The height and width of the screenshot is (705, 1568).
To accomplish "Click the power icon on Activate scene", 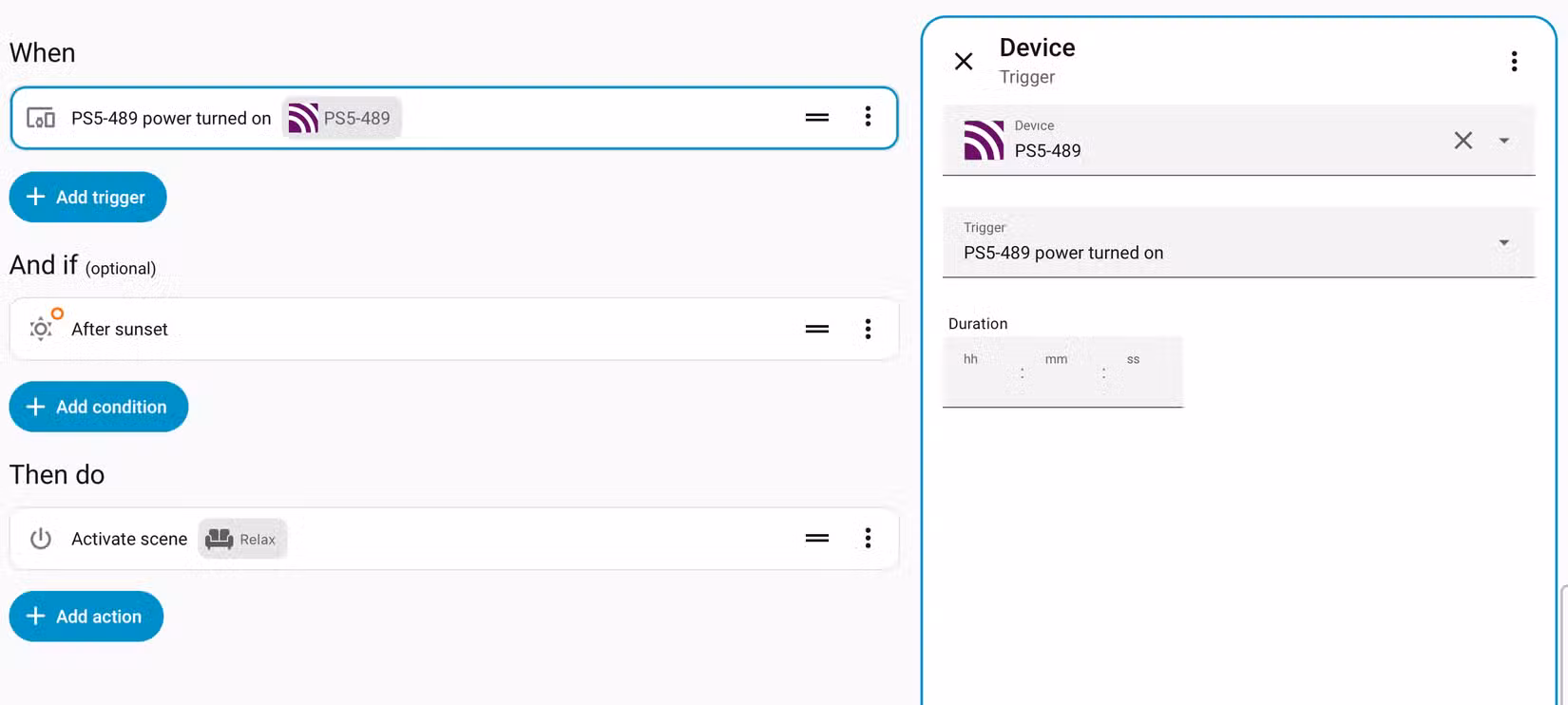I will [41, 539].
